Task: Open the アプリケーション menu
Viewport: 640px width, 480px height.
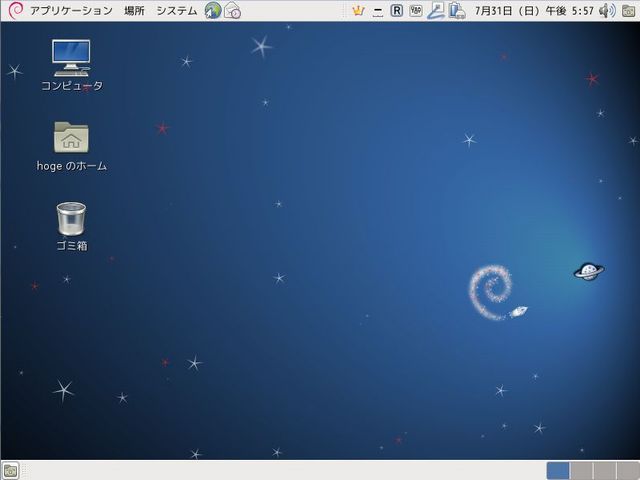Action: [x=70, y=10]
